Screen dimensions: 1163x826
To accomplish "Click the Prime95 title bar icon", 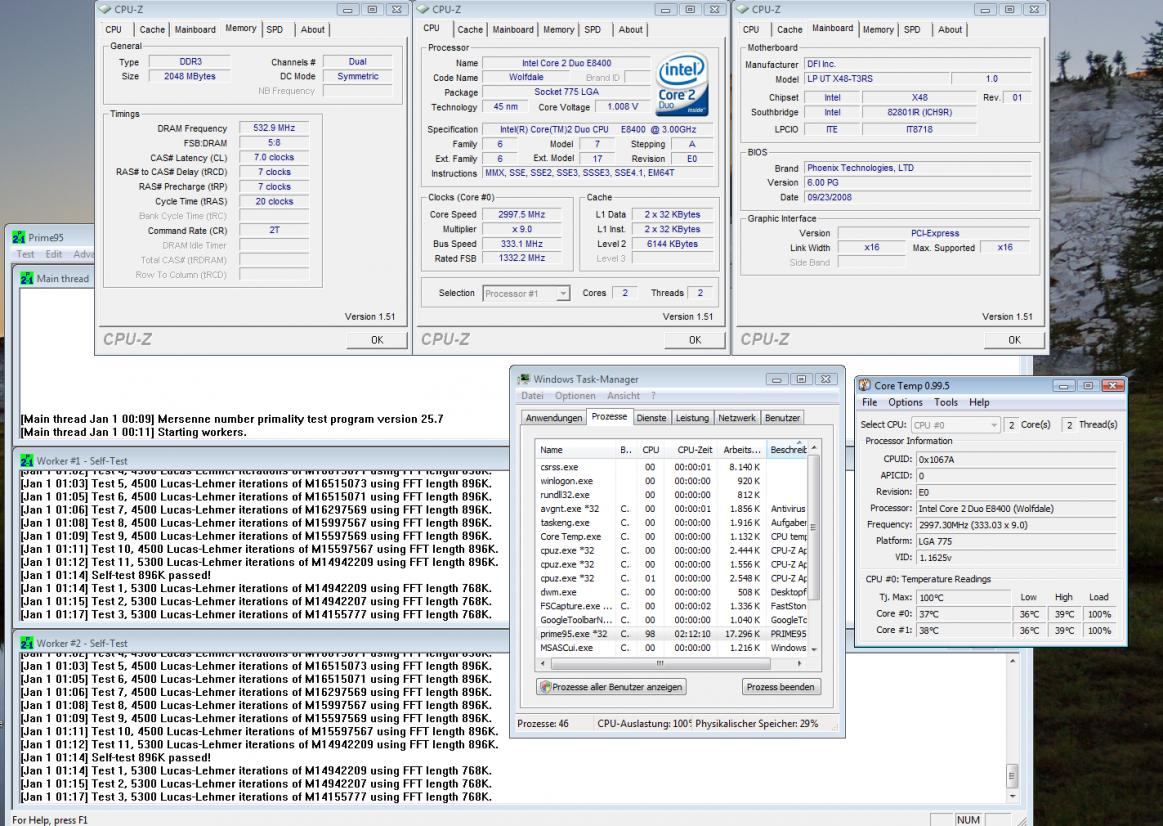I will point(19,237).
